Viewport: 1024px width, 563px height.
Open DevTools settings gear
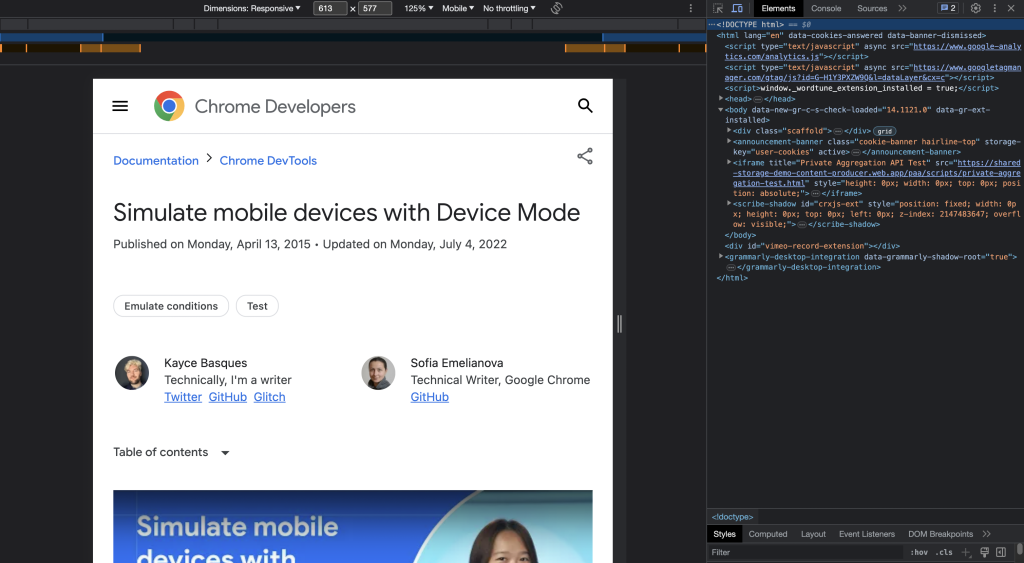coord(976,8)
